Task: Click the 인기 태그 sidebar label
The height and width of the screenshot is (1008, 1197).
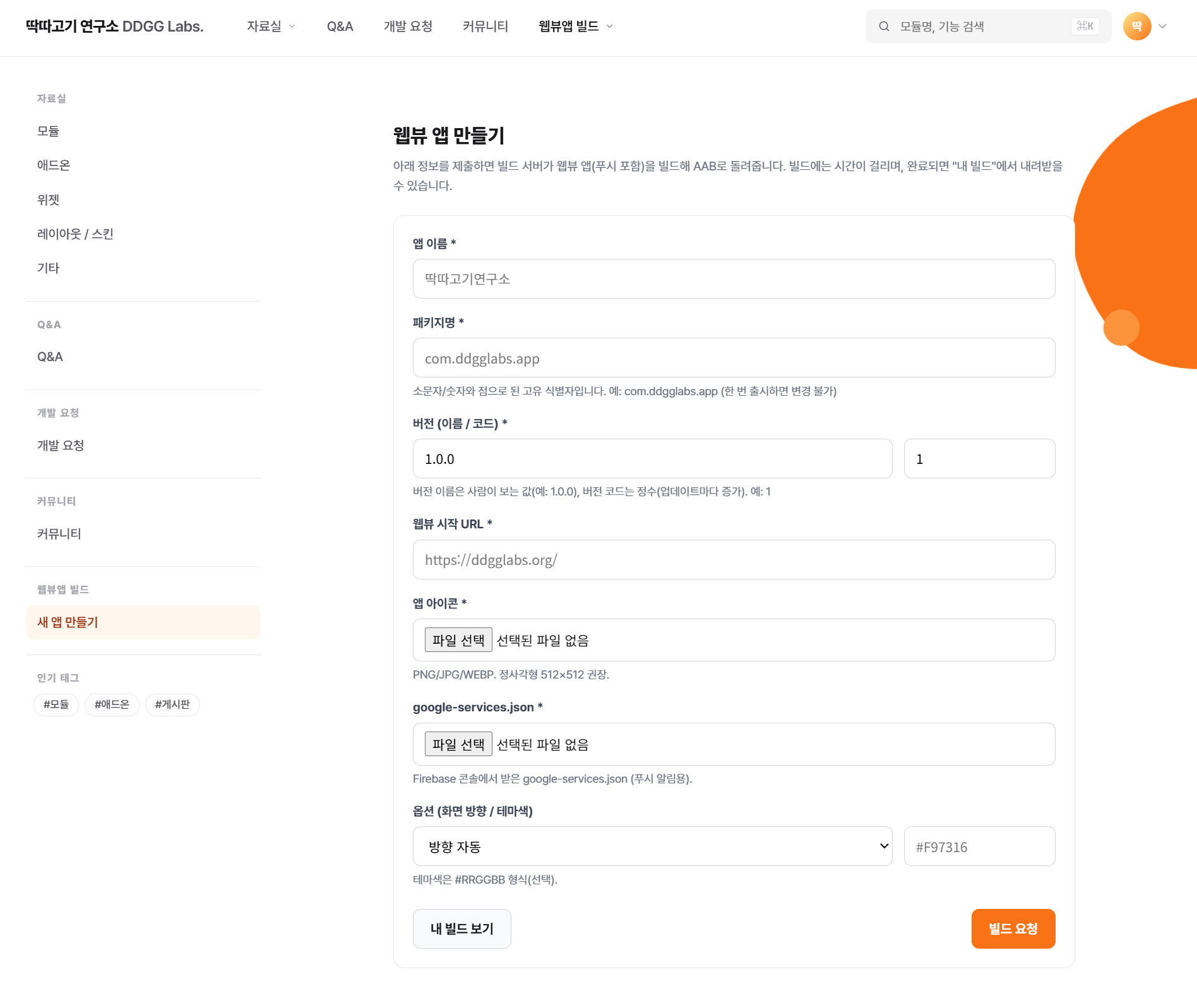Action: (x=58, y=678)
